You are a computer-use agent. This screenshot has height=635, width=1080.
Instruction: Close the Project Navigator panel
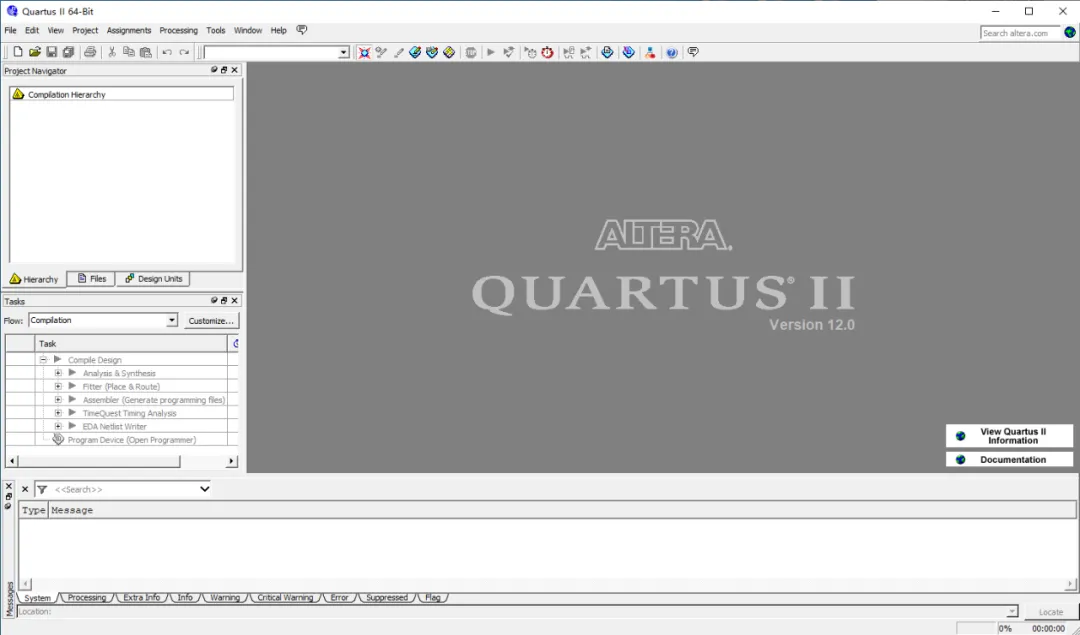[234, 70]
